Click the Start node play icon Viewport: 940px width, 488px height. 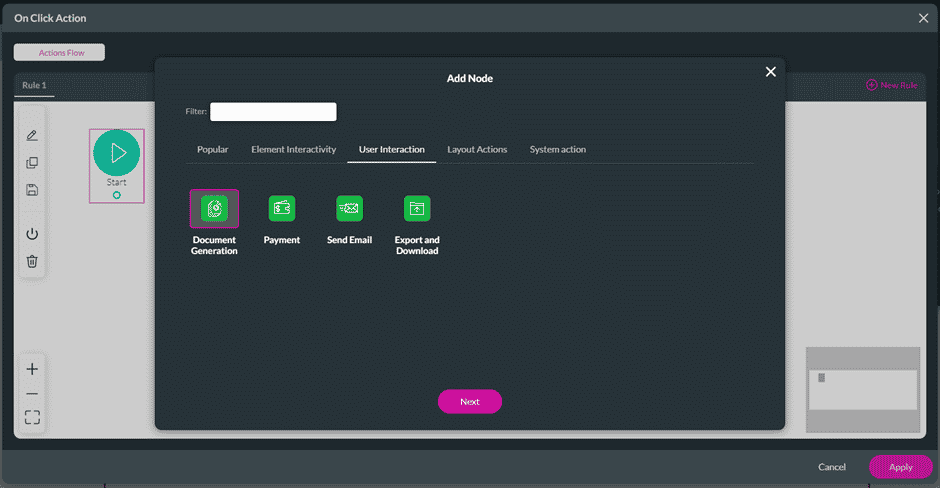coord(117,153)
